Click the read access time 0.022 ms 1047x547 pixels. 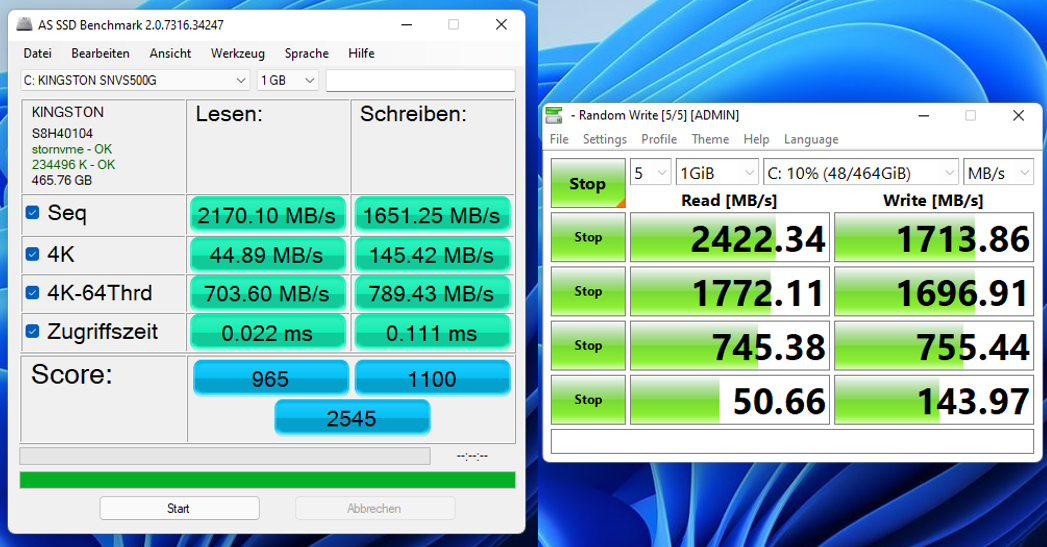pos(267,333)
